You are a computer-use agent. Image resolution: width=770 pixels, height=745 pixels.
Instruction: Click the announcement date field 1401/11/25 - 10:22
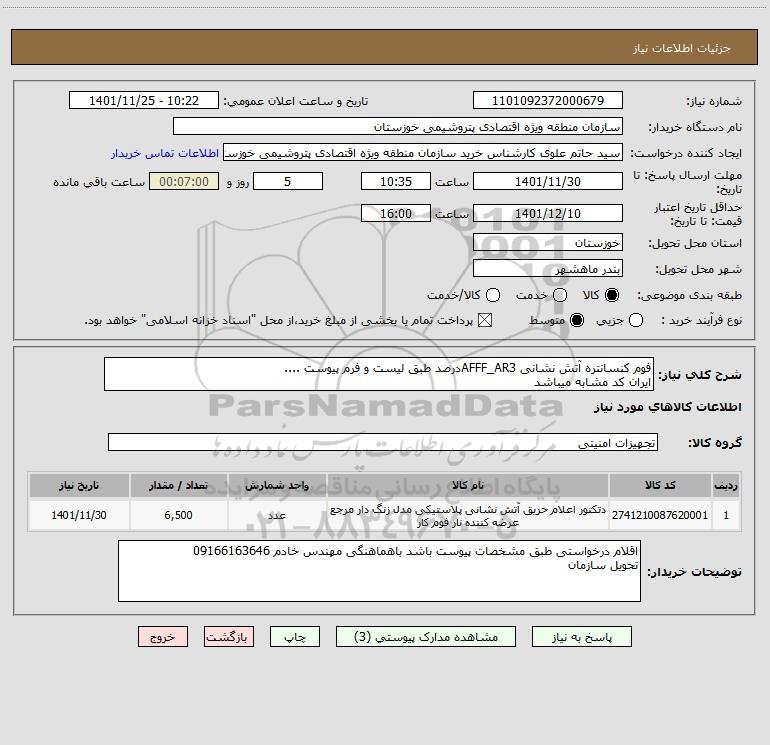[144, 101]
